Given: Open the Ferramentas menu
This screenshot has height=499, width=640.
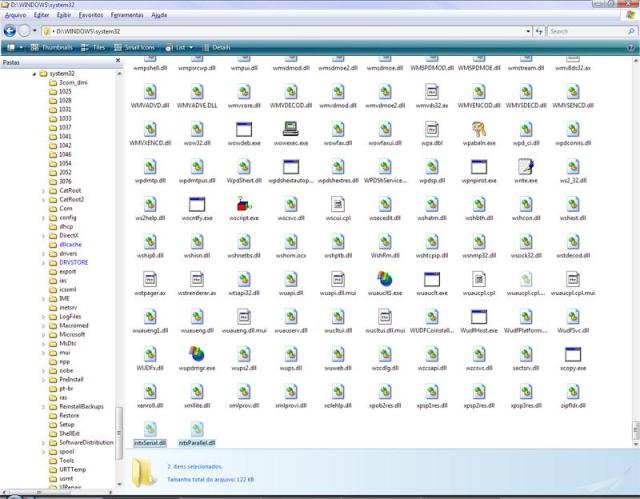Looking at the screenshot, I should pyautogui.click(x=126, y=16).
